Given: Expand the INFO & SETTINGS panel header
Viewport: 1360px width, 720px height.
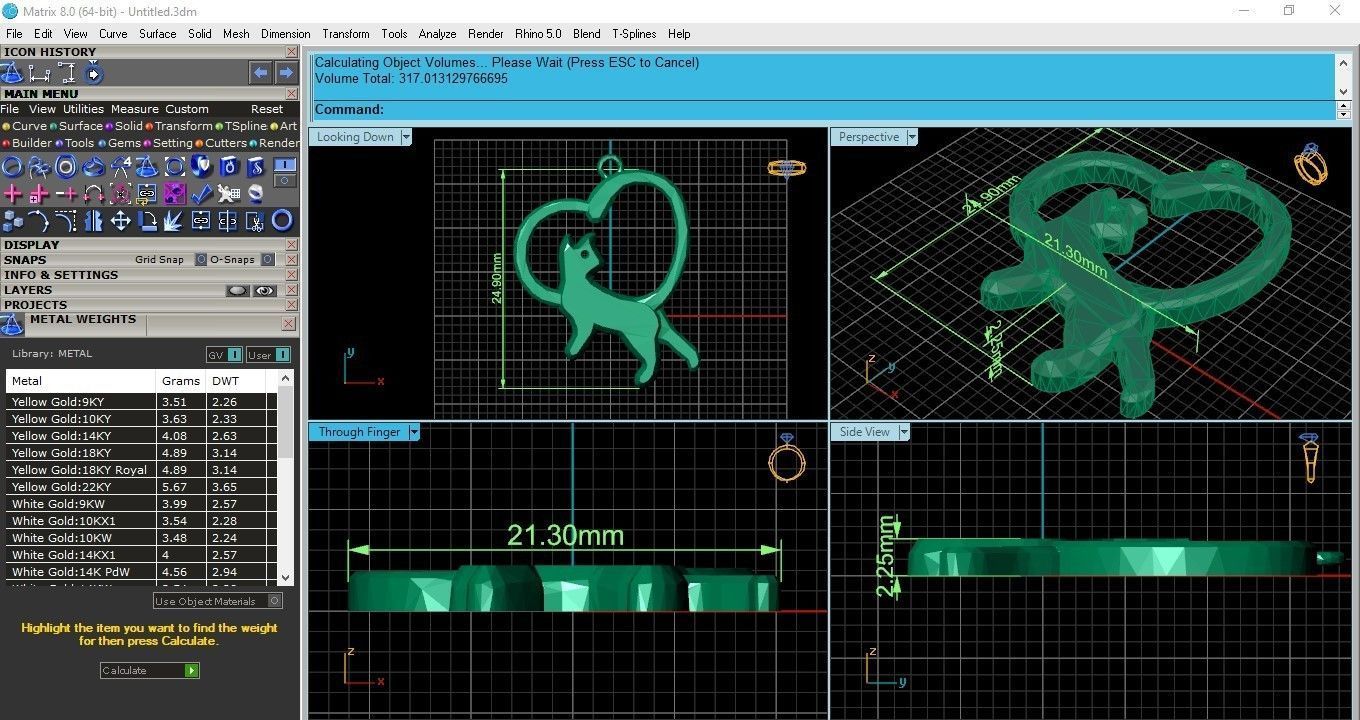Looking at the screenshot, I should pyautogui.click(x=149, y=275).
